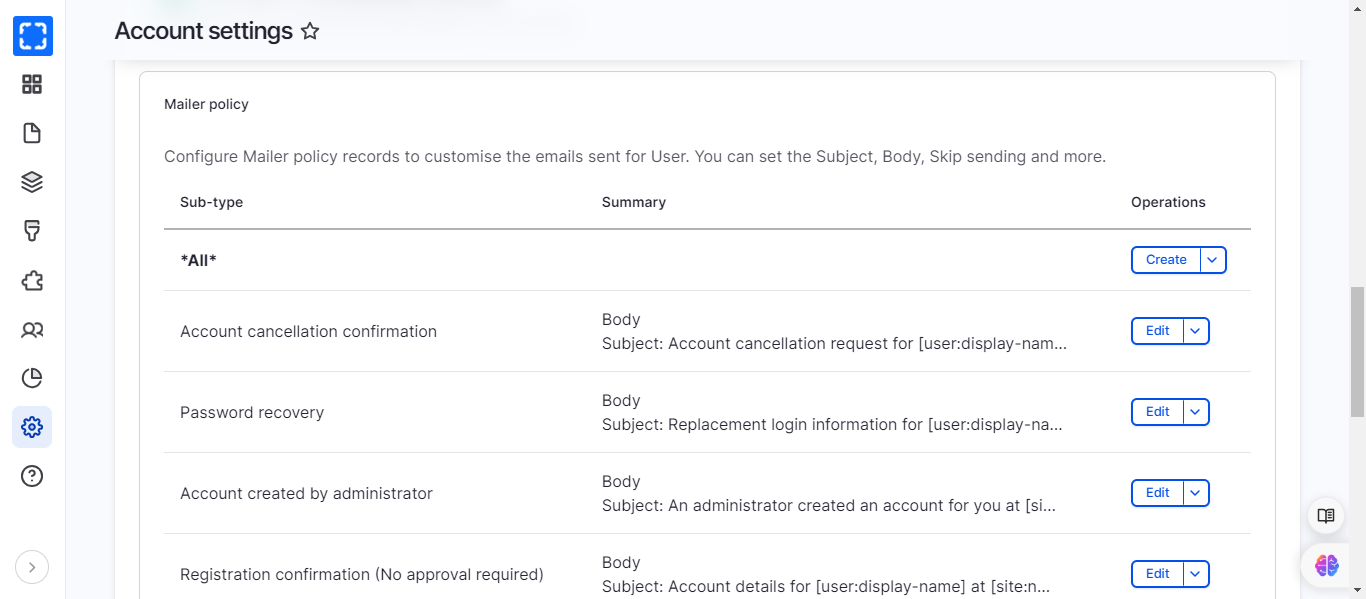Open the Dashboard grid icon

pyautogui.click(x=32, y=85)
